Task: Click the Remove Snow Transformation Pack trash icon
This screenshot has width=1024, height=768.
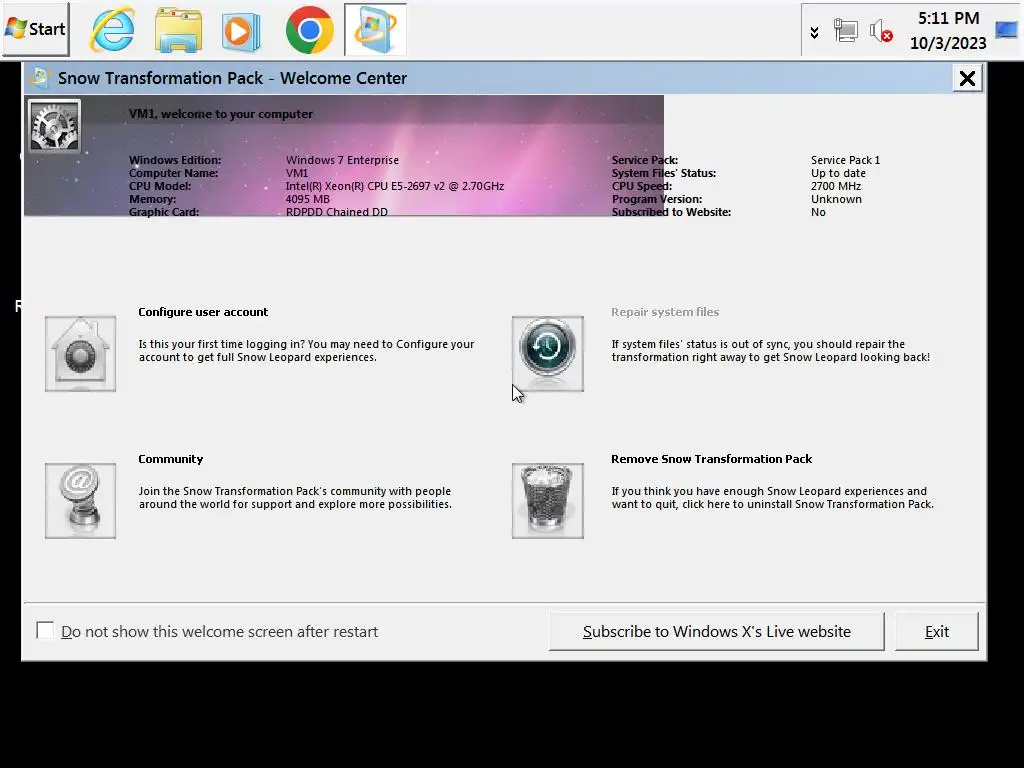Action: (547, 501)
